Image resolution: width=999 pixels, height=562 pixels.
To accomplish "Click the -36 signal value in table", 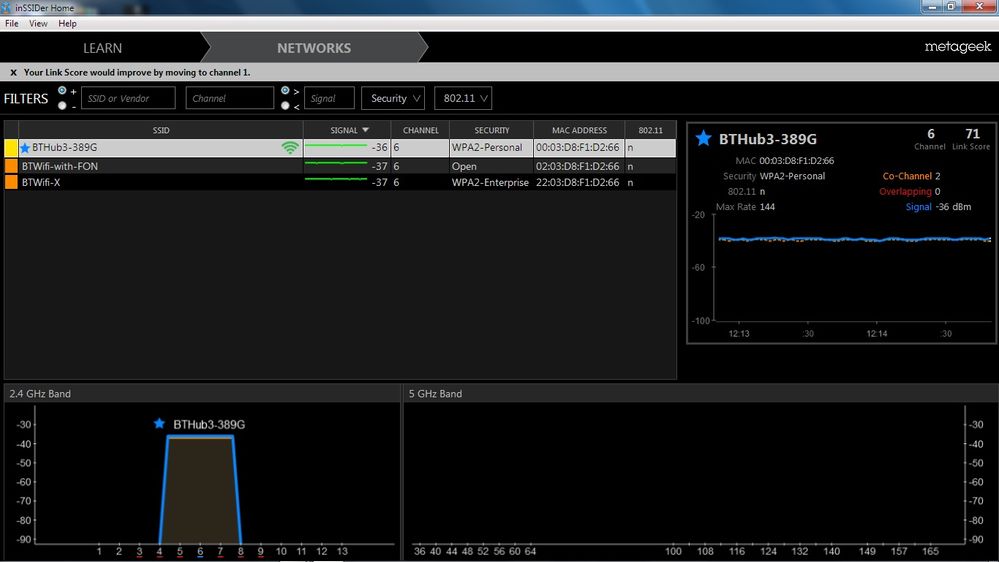I will click(x=380, y=147).
